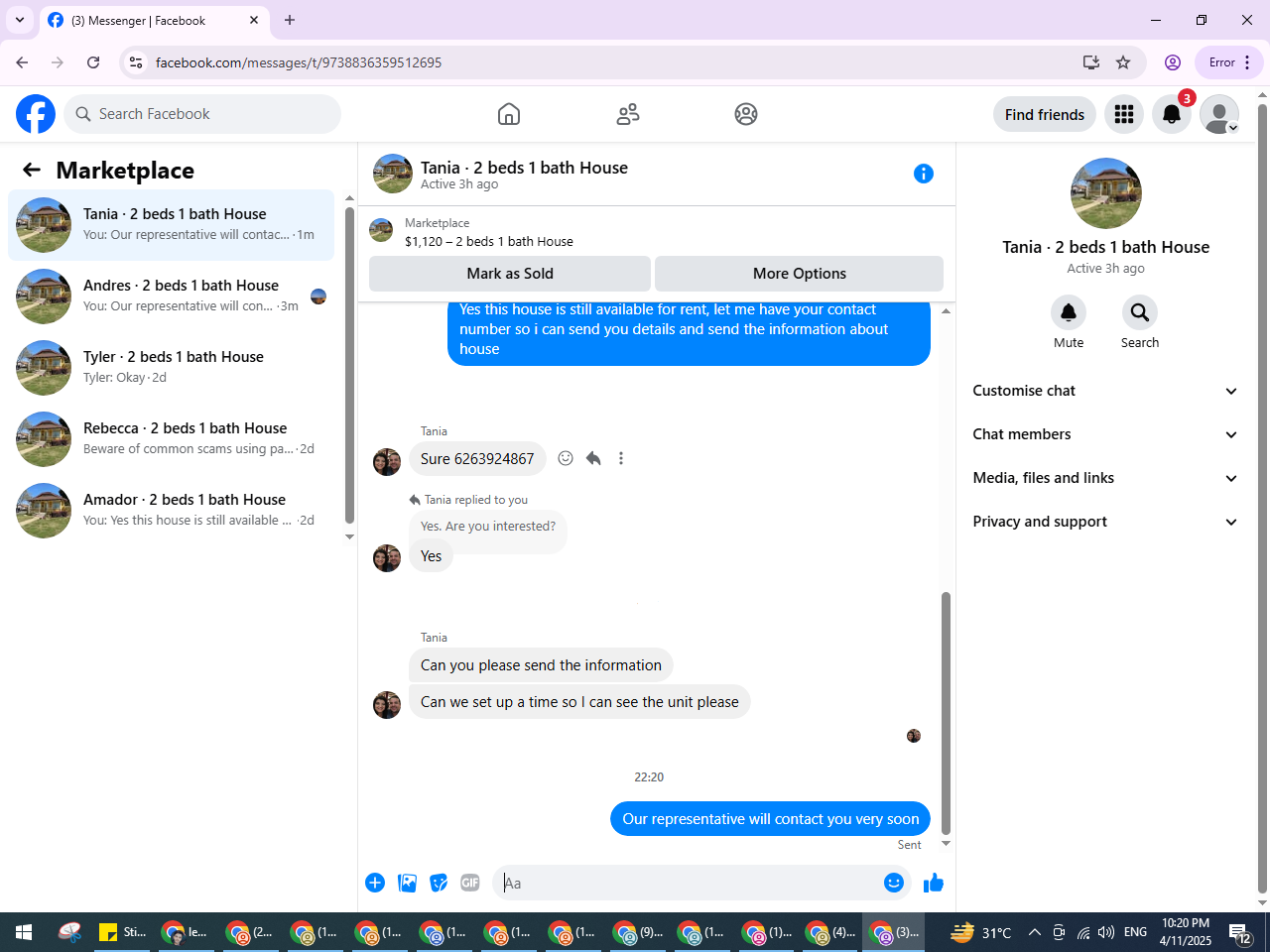Screen dimensions: 1270x952
Task: View site information beside the URL
Action: (x=136, y=62)
